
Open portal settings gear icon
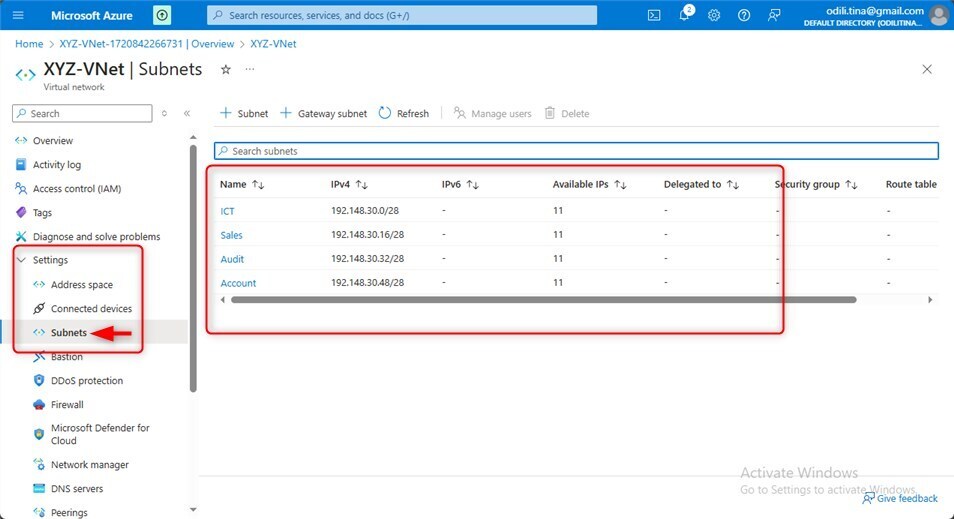[714, 15]
